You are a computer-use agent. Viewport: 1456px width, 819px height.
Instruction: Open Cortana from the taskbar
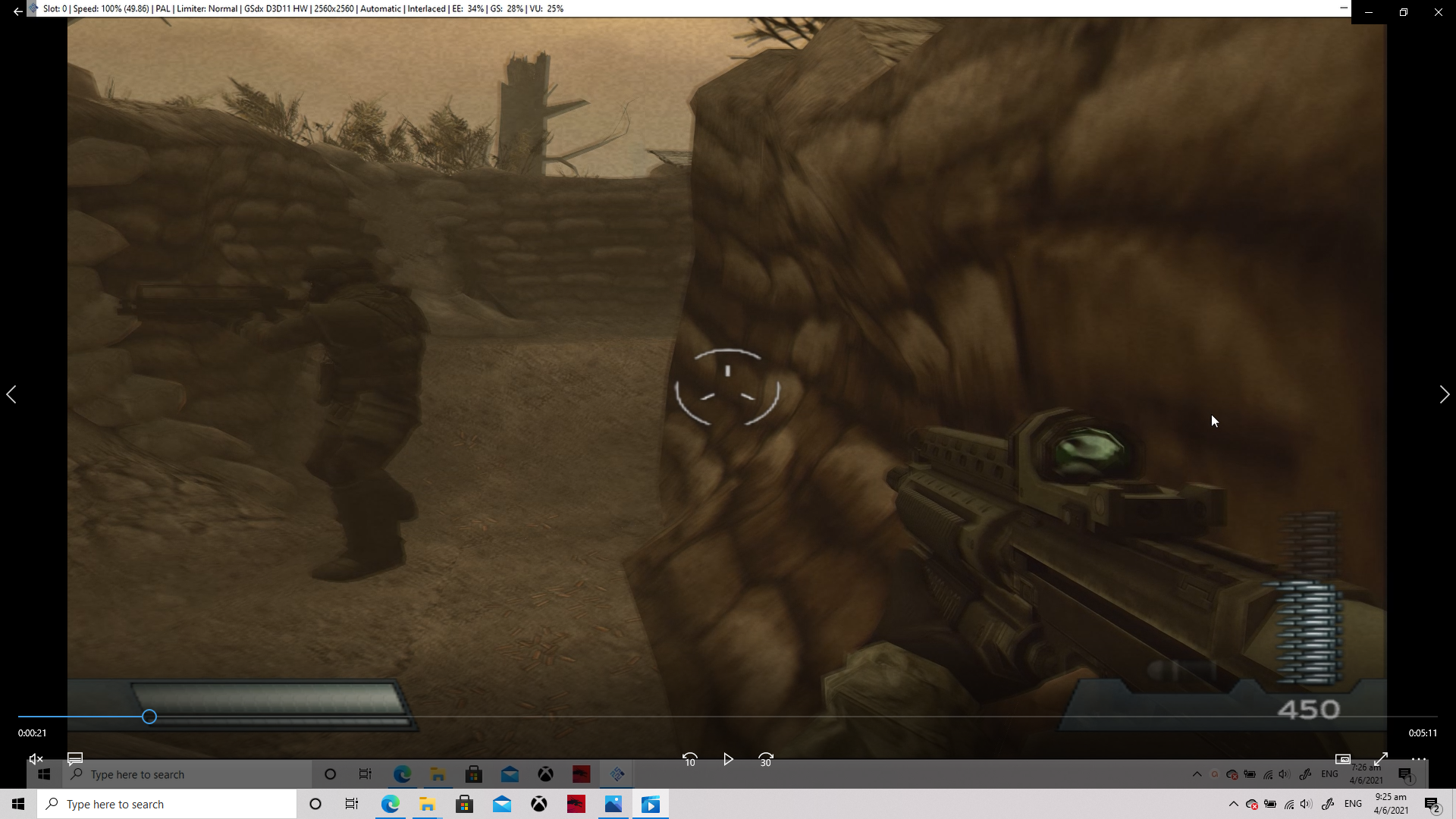pyautogui.click(x=315, y=804)
